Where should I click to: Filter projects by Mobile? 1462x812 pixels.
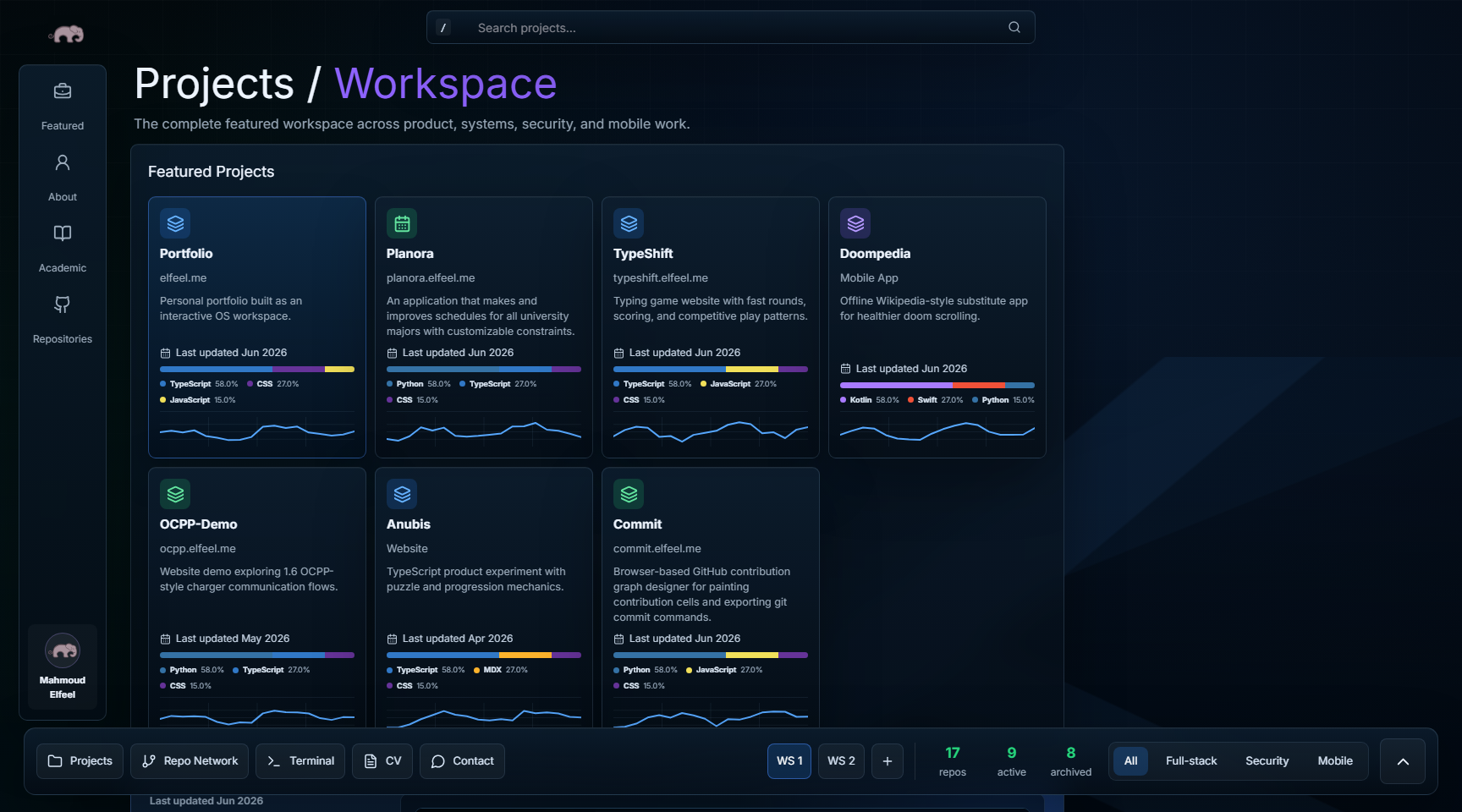1335,761
